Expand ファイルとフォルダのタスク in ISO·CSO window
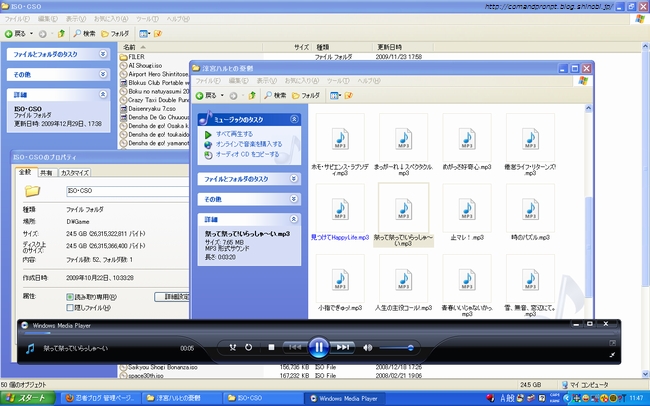This screenshot has width=650, height=406. coord(103,54)
